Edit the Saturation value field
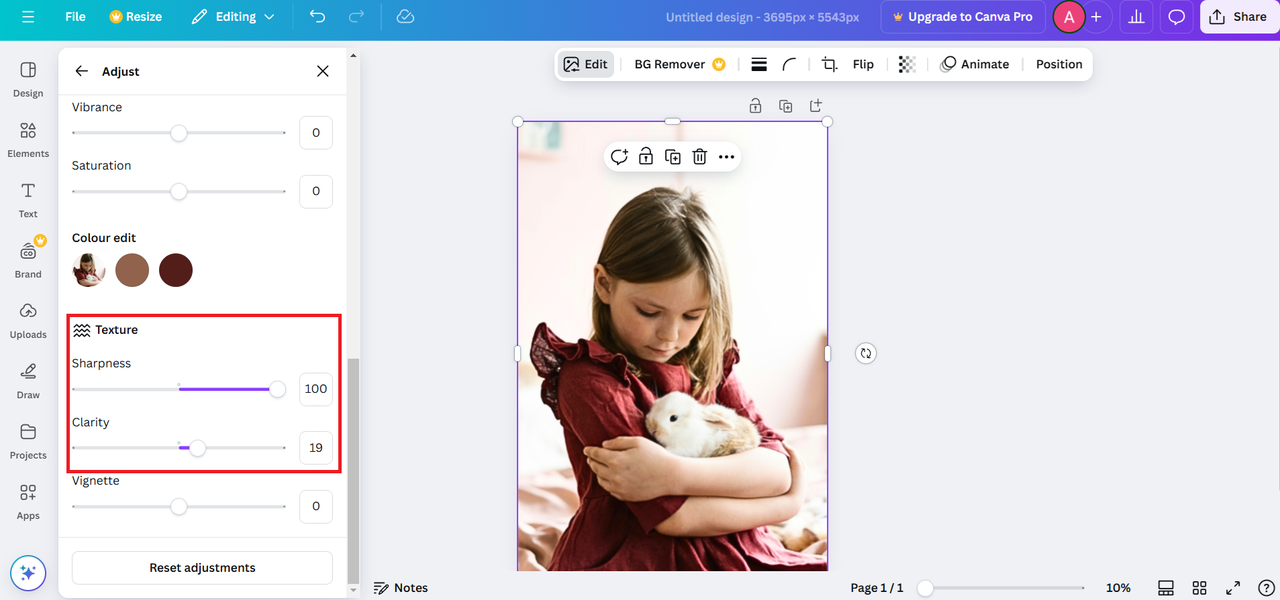This screenshot has width=1280, height=600. (x=316, y=191)
